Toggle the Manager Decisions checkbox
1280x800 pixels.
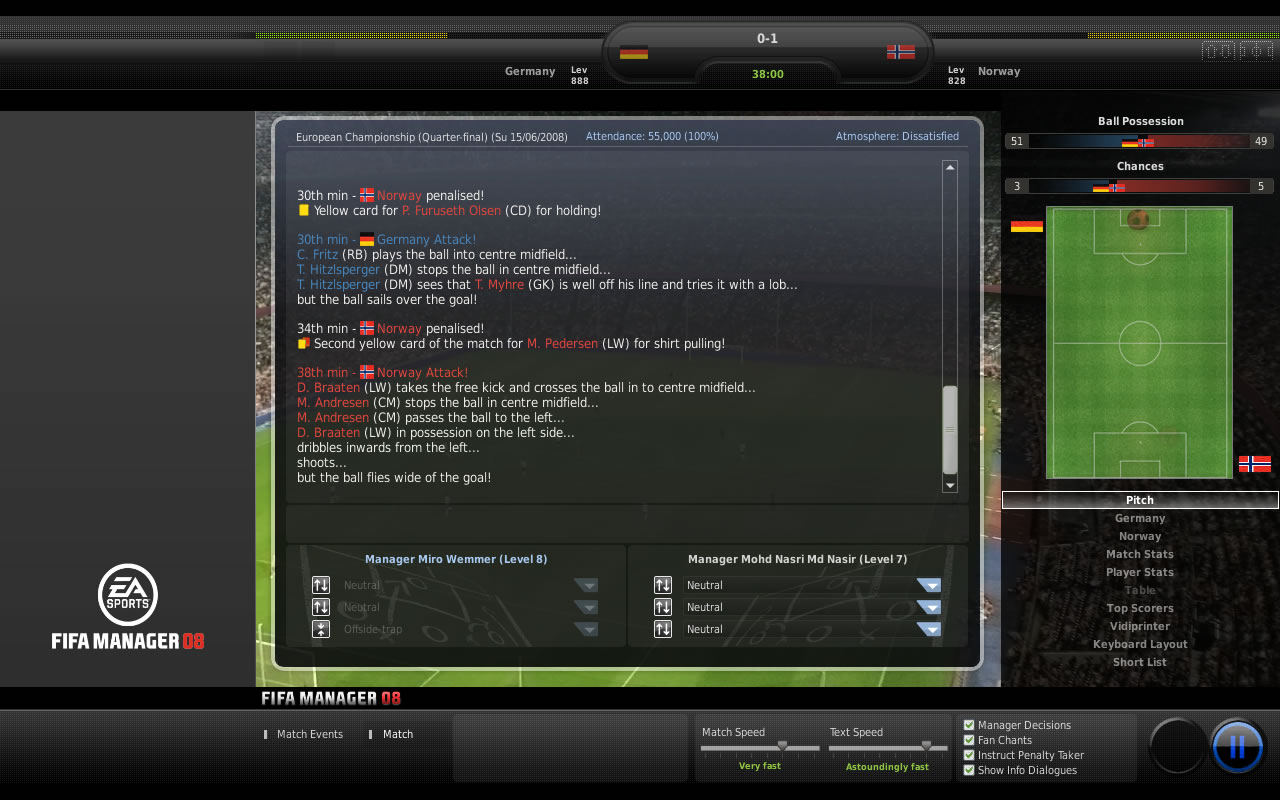969,725
